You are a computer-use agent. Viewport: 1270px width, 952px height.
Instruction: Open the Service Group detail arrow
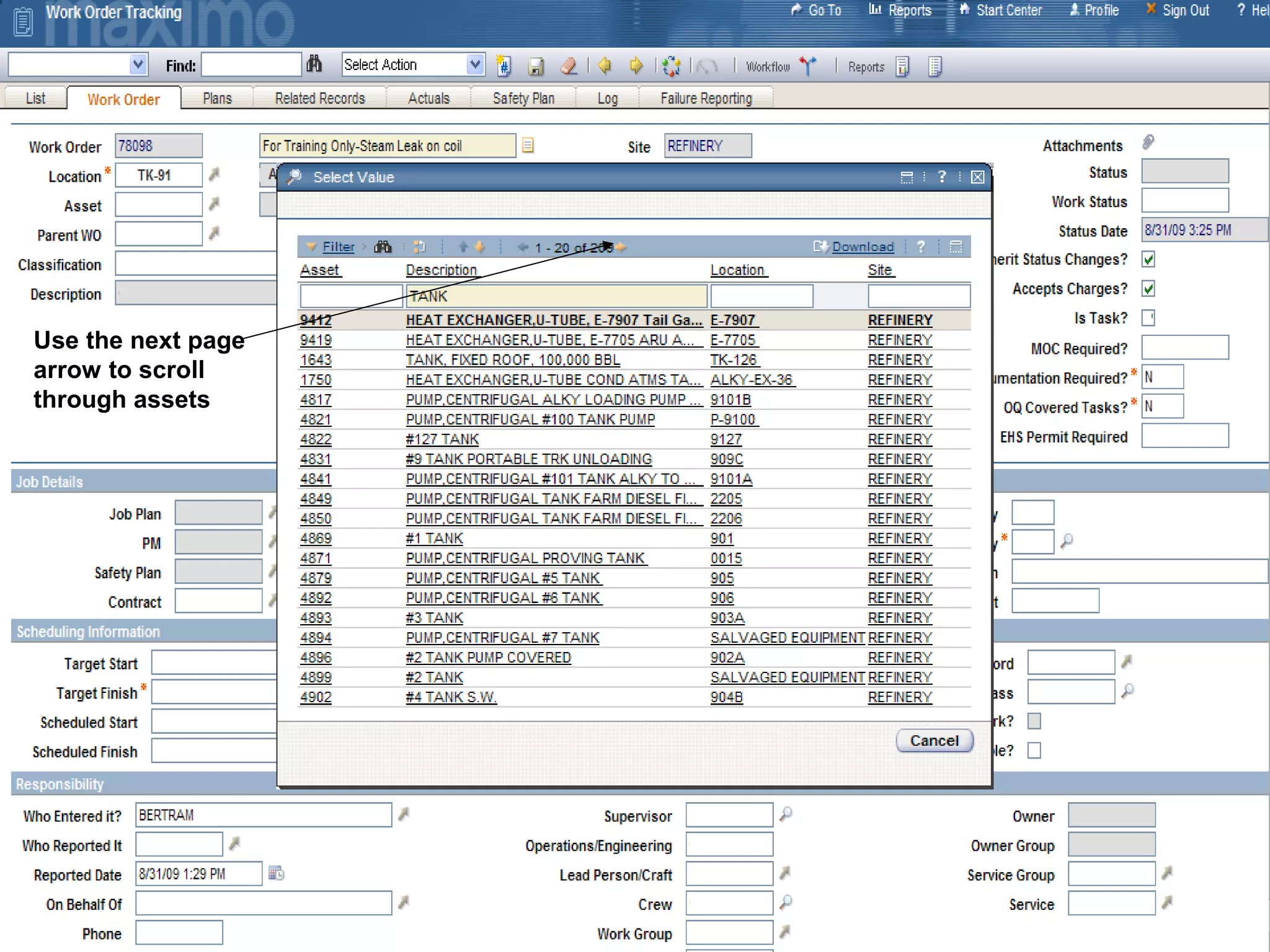pyautogui.click(x=1167, y=873)
